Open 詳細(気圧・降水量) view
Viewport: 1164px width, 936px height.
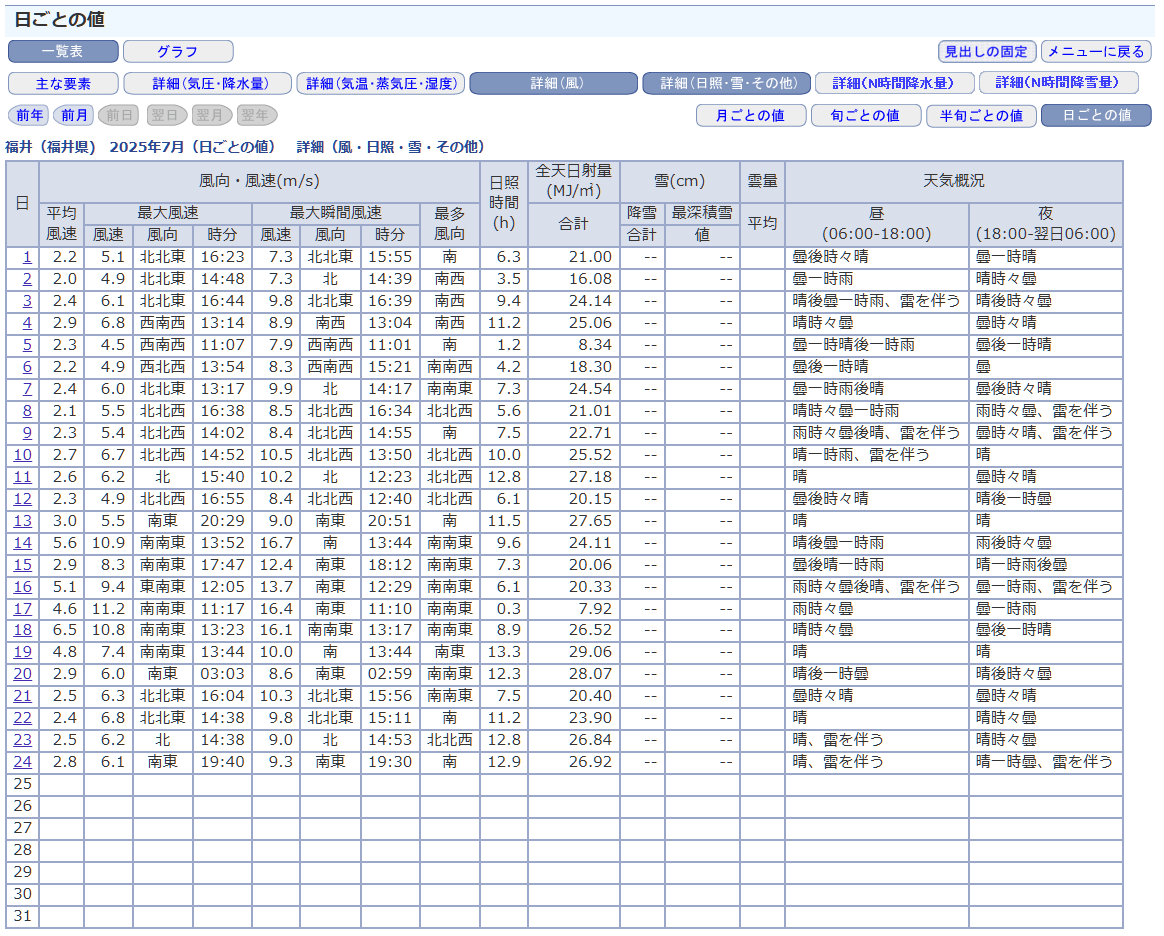click(x=208, y=84)
